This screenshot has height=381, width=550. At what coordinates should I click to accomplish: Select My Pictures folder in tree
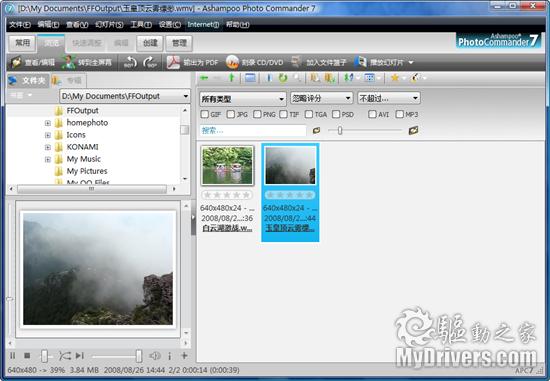point(87,171)
